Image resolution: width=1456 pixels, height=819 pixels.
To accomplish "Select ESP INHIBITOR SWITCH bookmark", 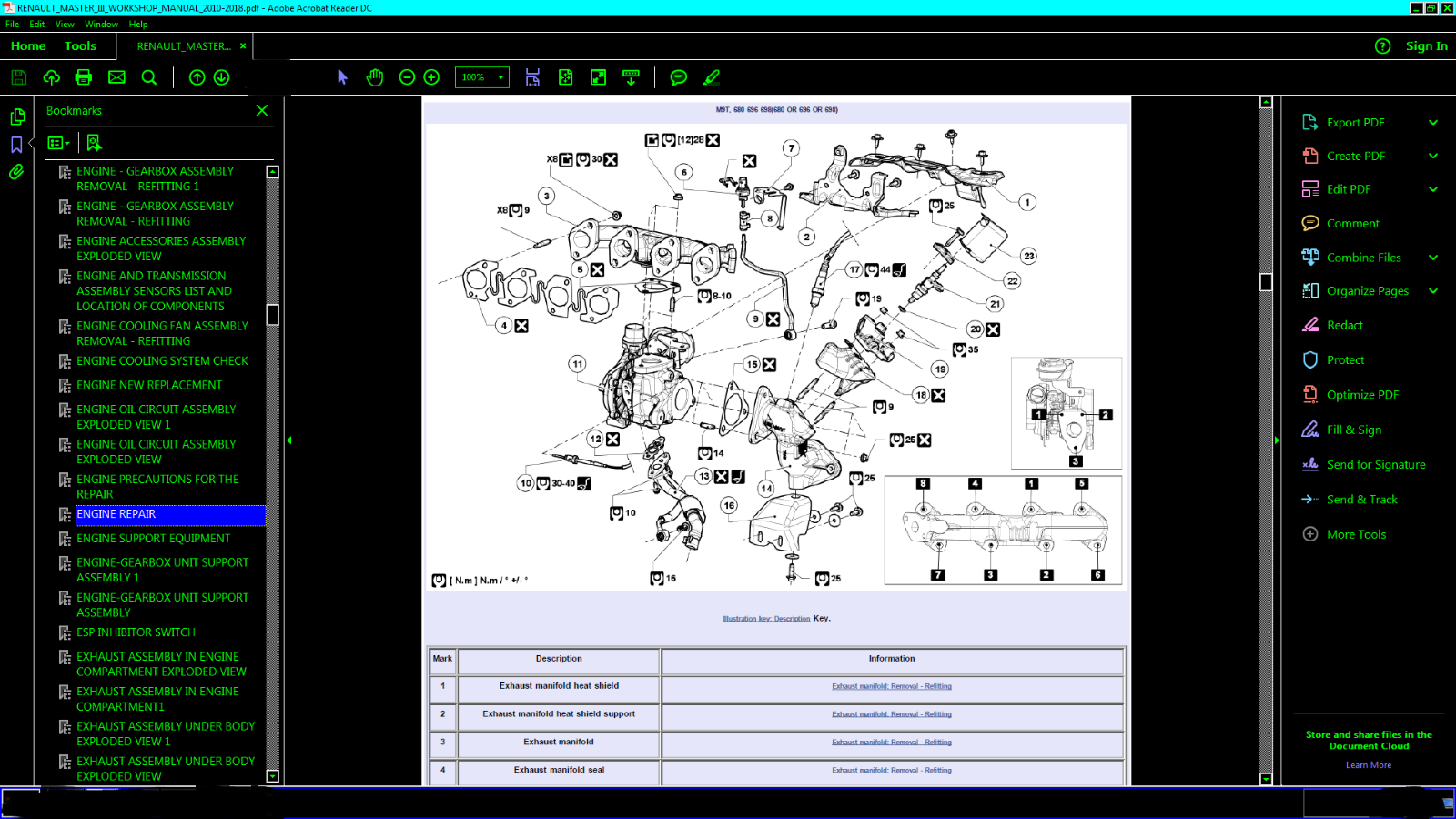I will tap(136, 632).
